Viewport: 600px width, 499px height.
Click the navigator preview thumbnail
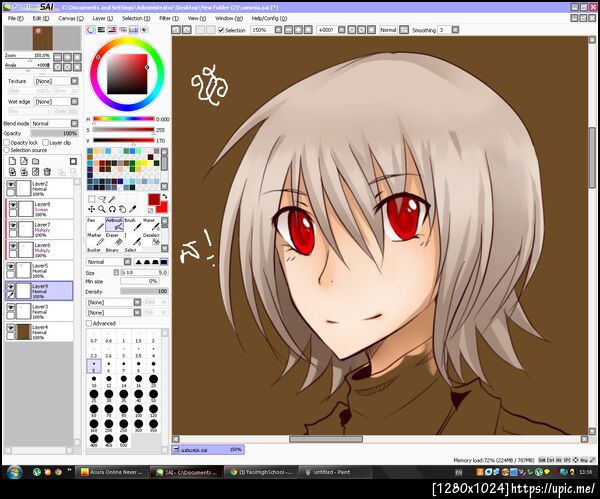(42, 38)
